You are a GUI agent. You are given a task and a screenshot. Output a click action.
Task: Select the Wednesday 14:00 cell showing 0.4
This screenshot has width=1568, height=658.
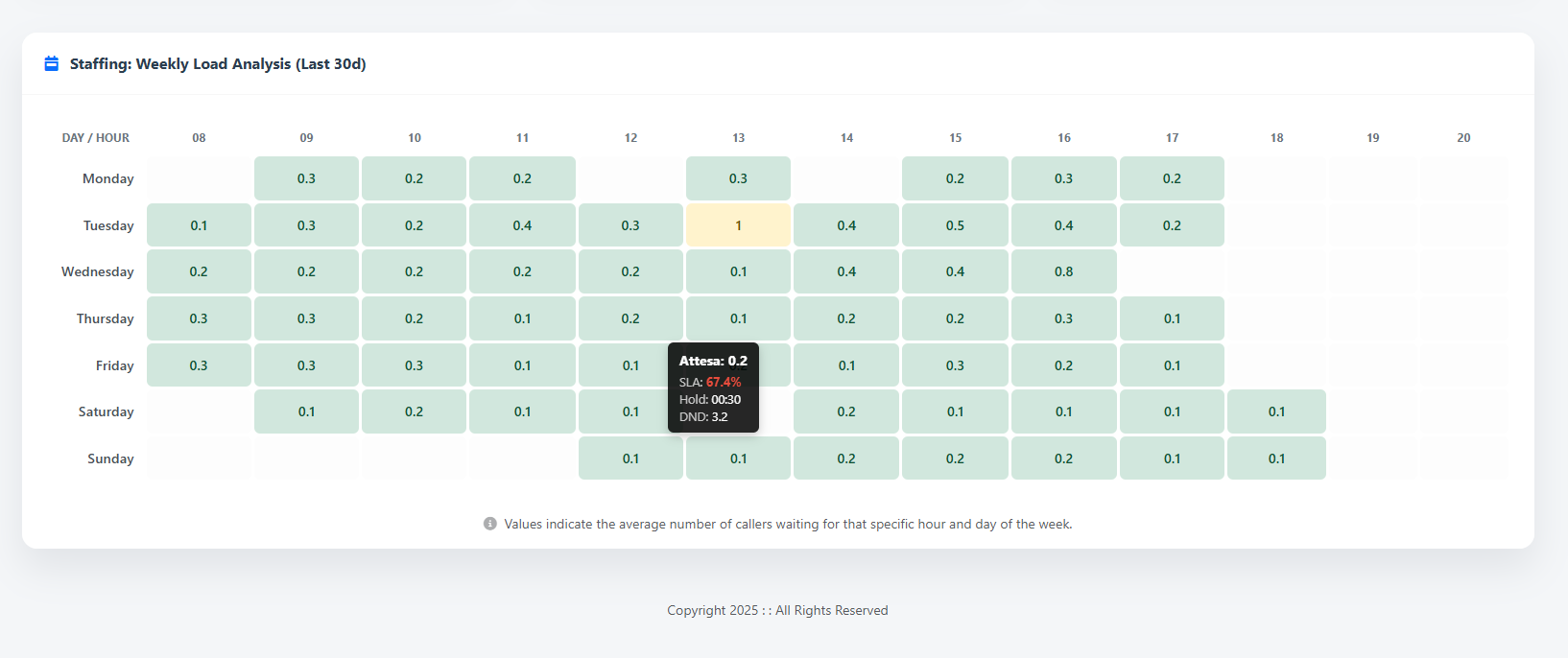(846, 271)
